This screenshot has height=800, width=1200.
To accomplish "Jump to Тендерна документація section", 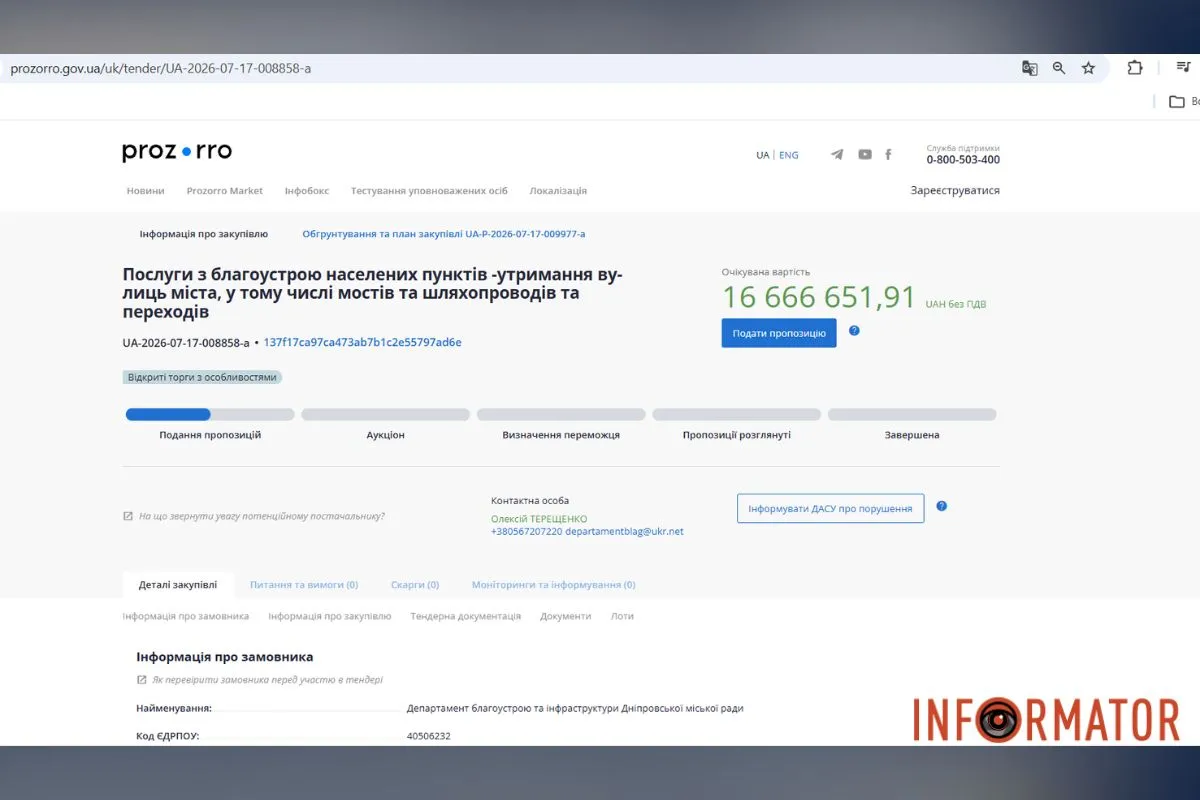I will (466, 616).
